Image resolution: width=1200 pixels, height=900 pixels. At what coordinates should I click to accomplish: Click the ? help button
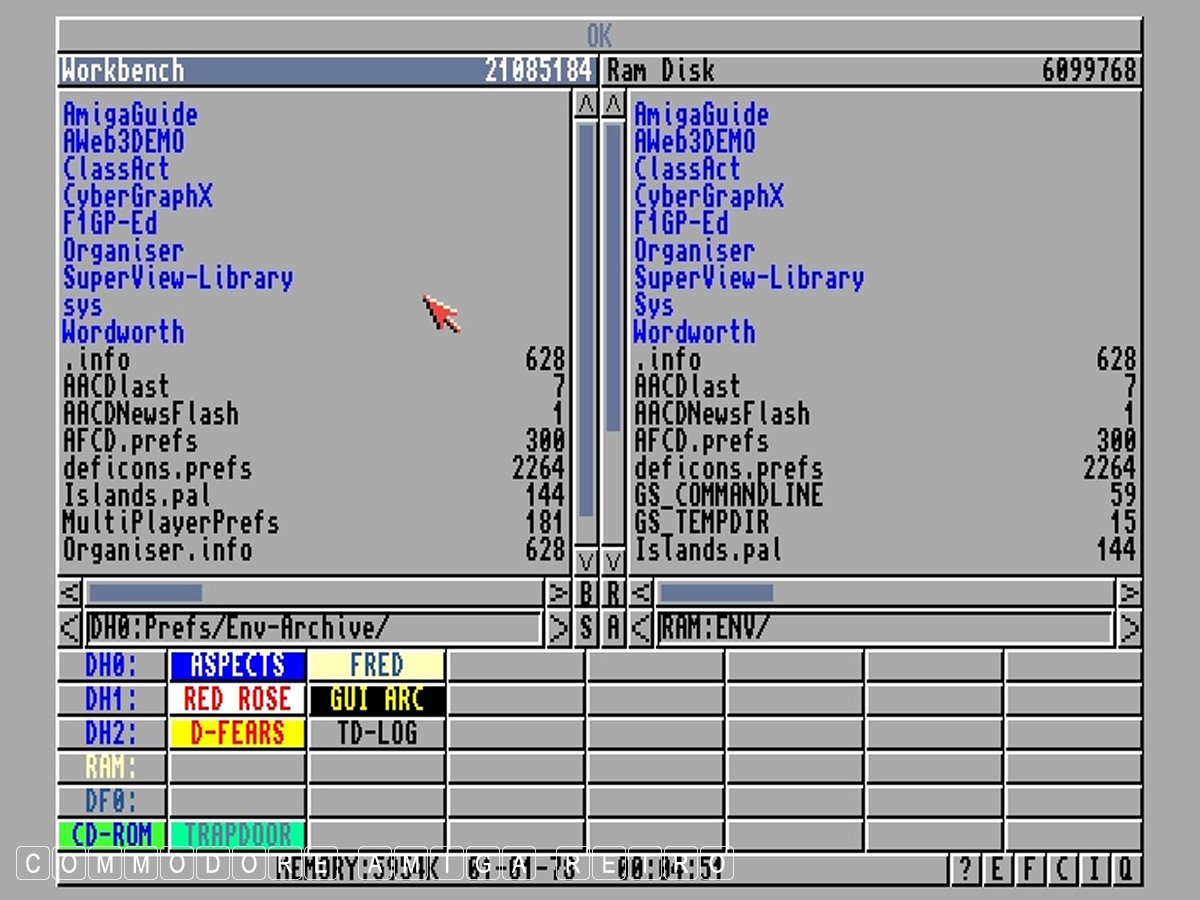(964, 869)
